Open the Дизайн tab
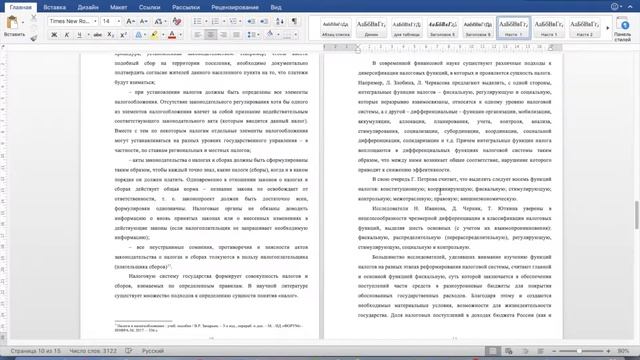This screenshot has height=360, width=640. pyautogui.click(x=88, y=7)
